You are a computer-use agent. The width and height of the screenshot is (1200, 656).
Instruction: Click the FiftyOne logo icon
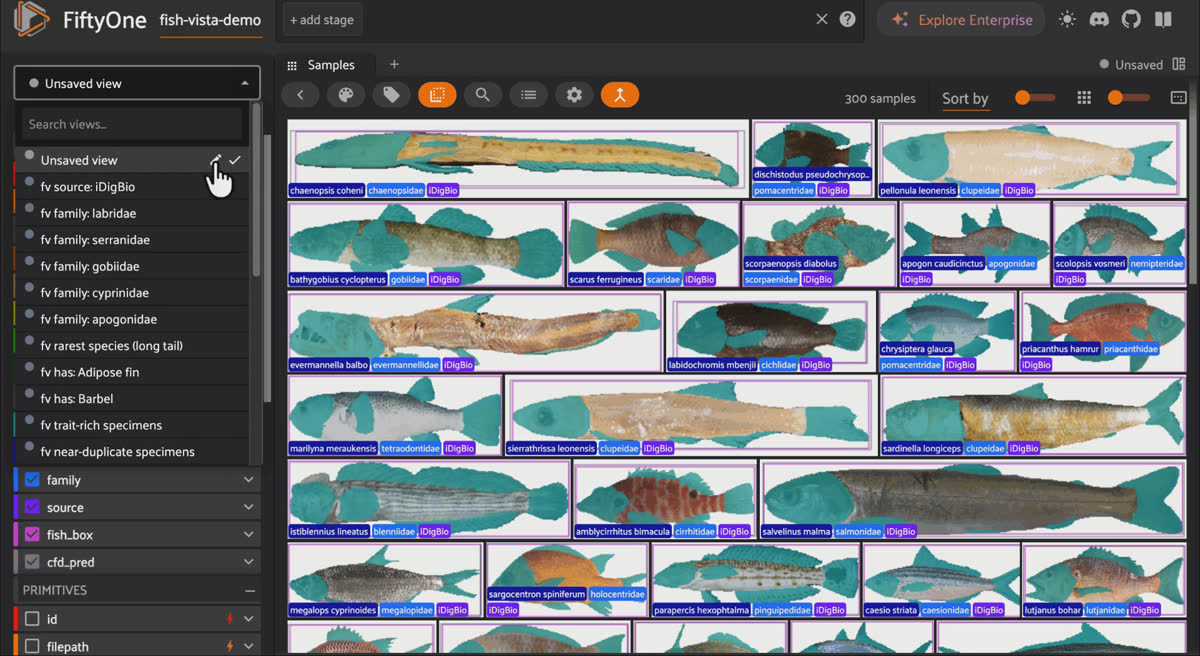(x=31, y=19)
